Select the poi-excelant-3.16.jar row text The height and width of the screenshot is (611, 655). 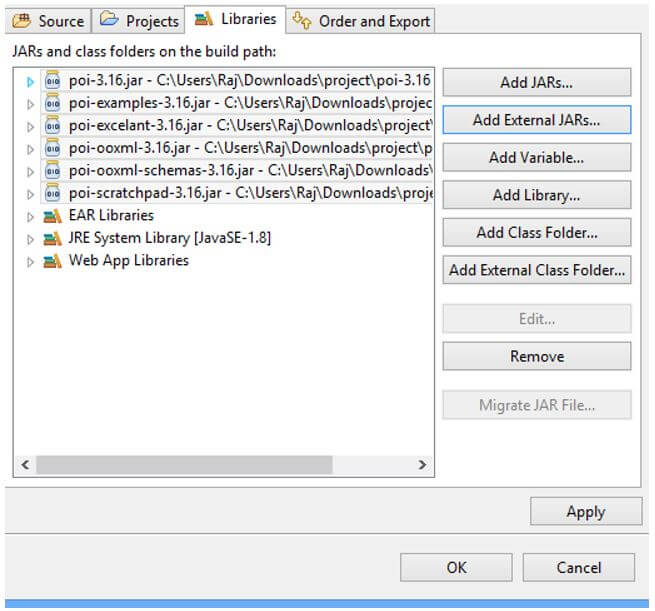(x=250, y=125)
